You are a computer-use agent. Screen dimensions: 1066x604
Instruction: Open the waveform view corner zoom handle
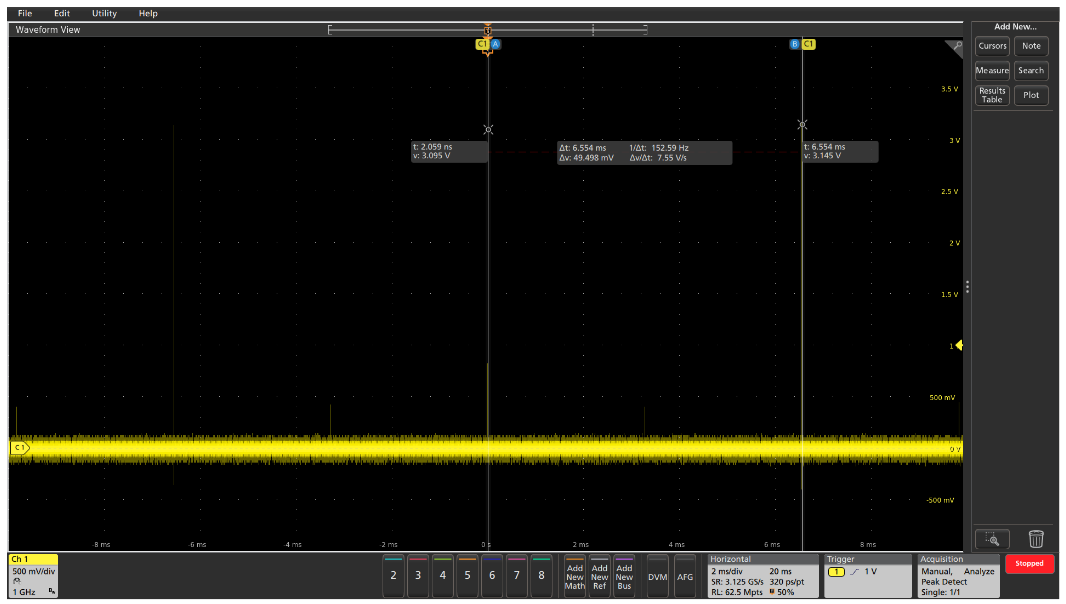[x=955, y=46]
